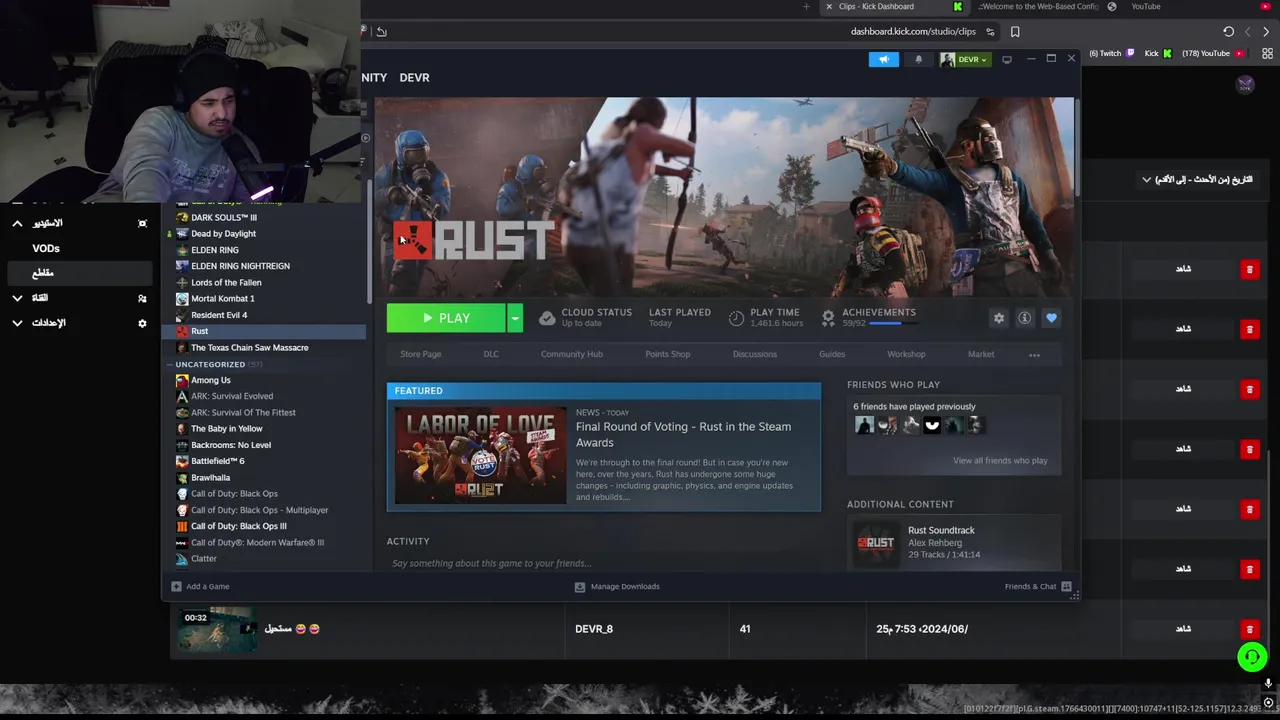Click Add a Game in Steam

click(x=200, y=586)
